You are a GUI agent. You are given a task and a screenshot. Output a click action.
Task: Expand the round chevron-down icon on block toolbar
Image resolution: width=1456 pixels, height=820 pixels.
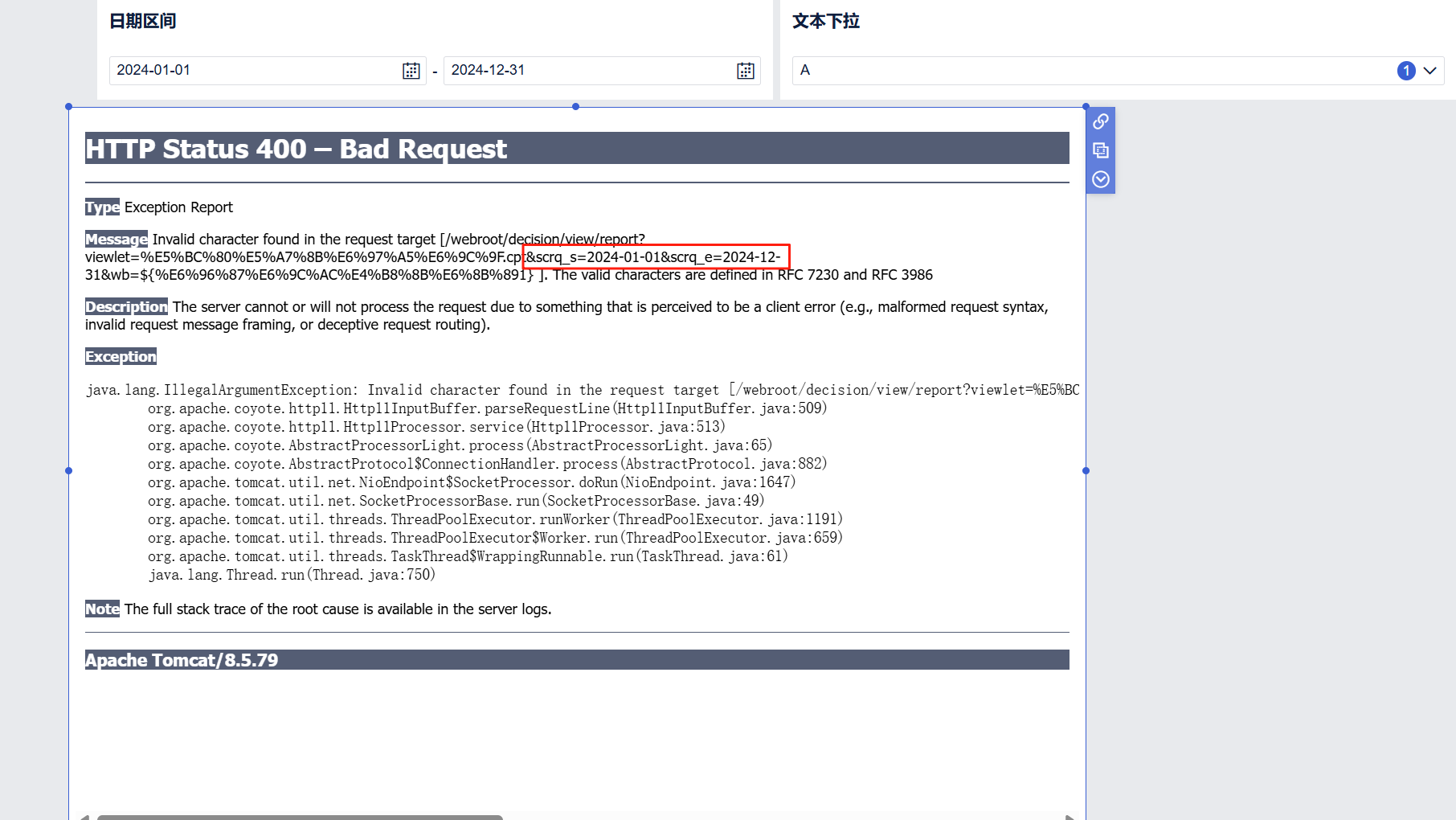1101,179
